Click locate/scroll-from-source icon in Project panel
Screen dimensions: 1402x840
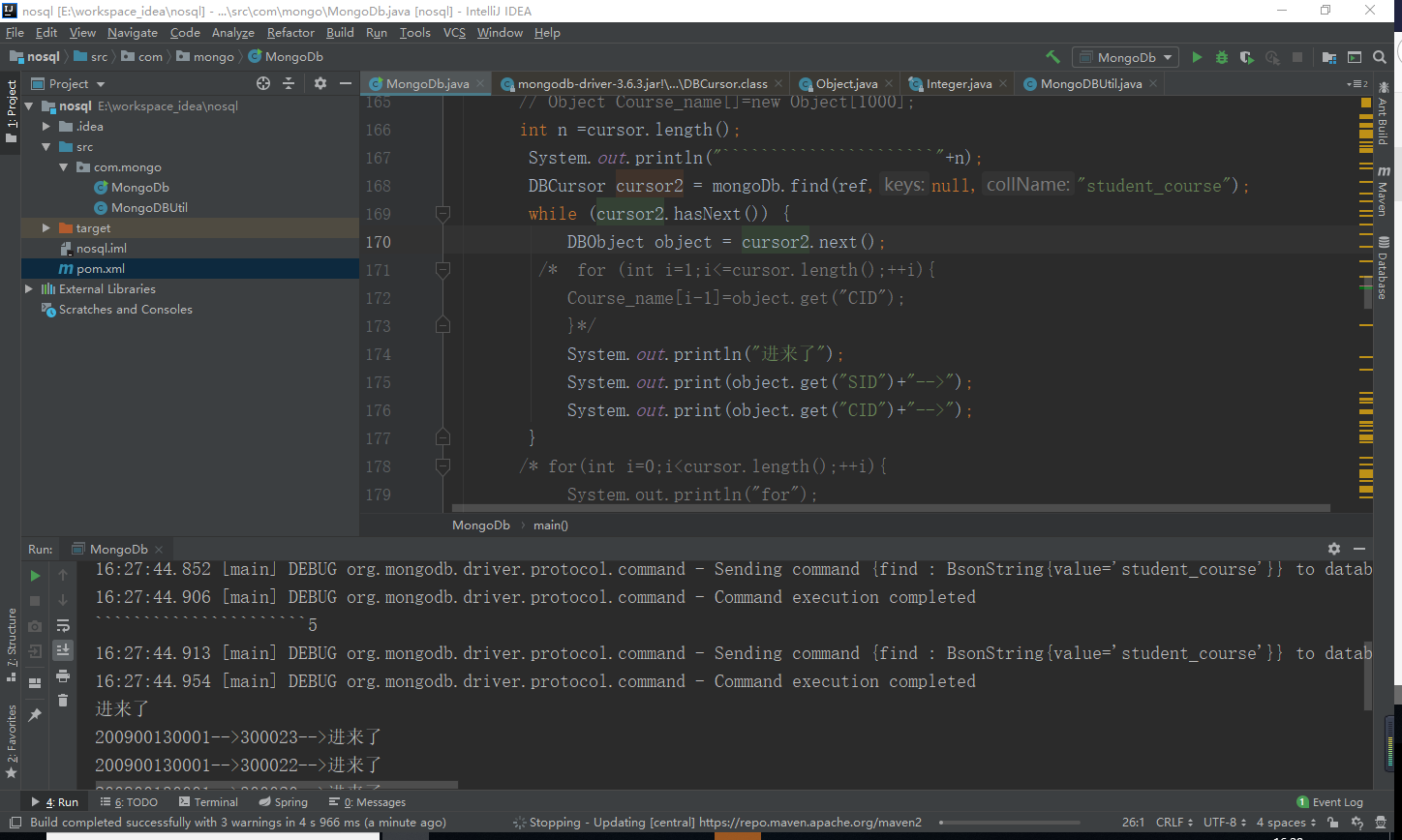click(263, 83)
